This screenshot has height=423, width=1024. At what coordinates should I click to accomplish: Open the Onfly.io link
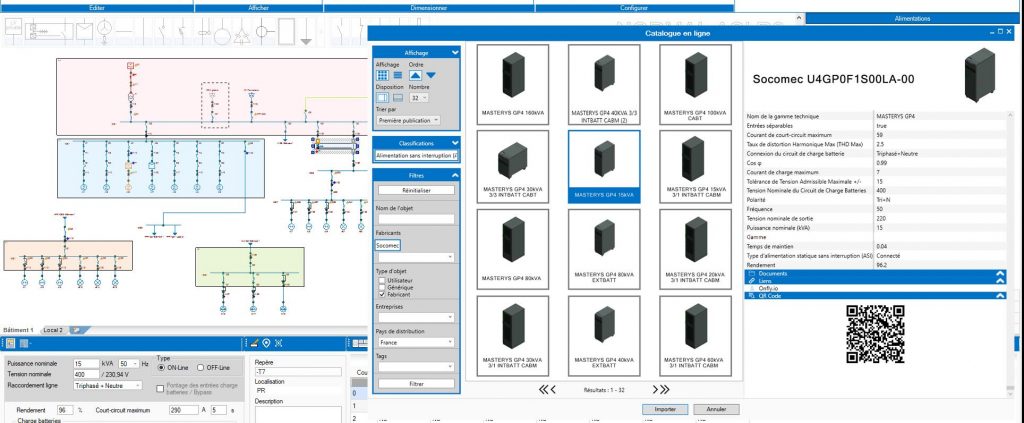click(x=767, y=288)
